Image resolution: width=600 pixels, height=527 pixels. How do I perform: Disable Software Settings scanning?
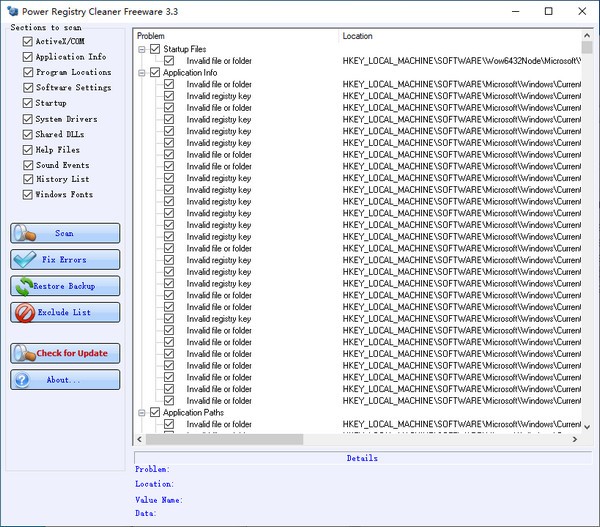pyautogui.click(x=28, y=88)
